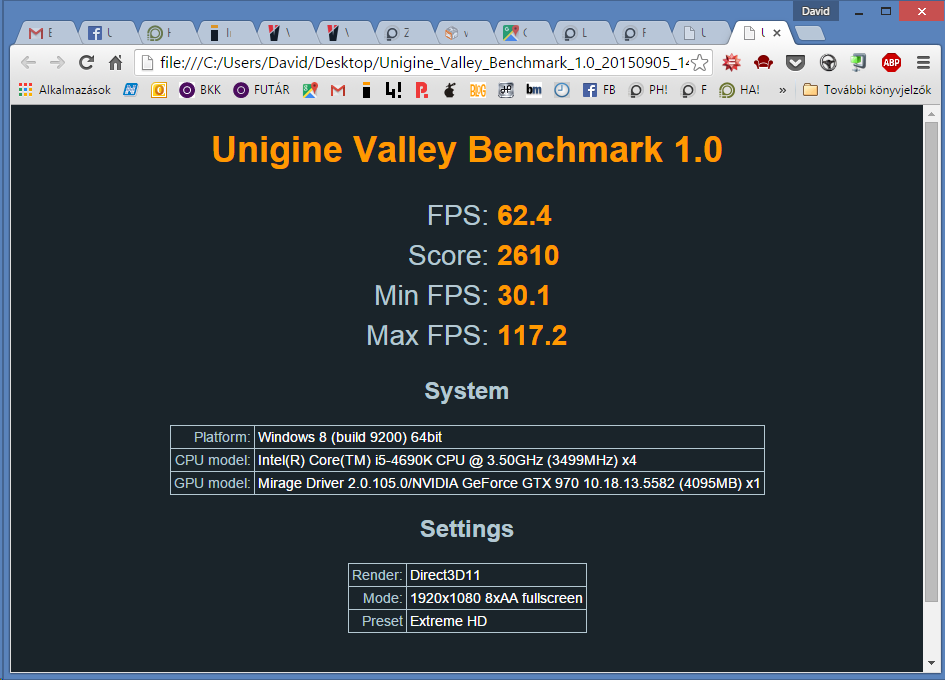Bookmark this page with the star icon
Image resolution: width=945 pixels, height=680 pixels.
(x=699, y=63)
